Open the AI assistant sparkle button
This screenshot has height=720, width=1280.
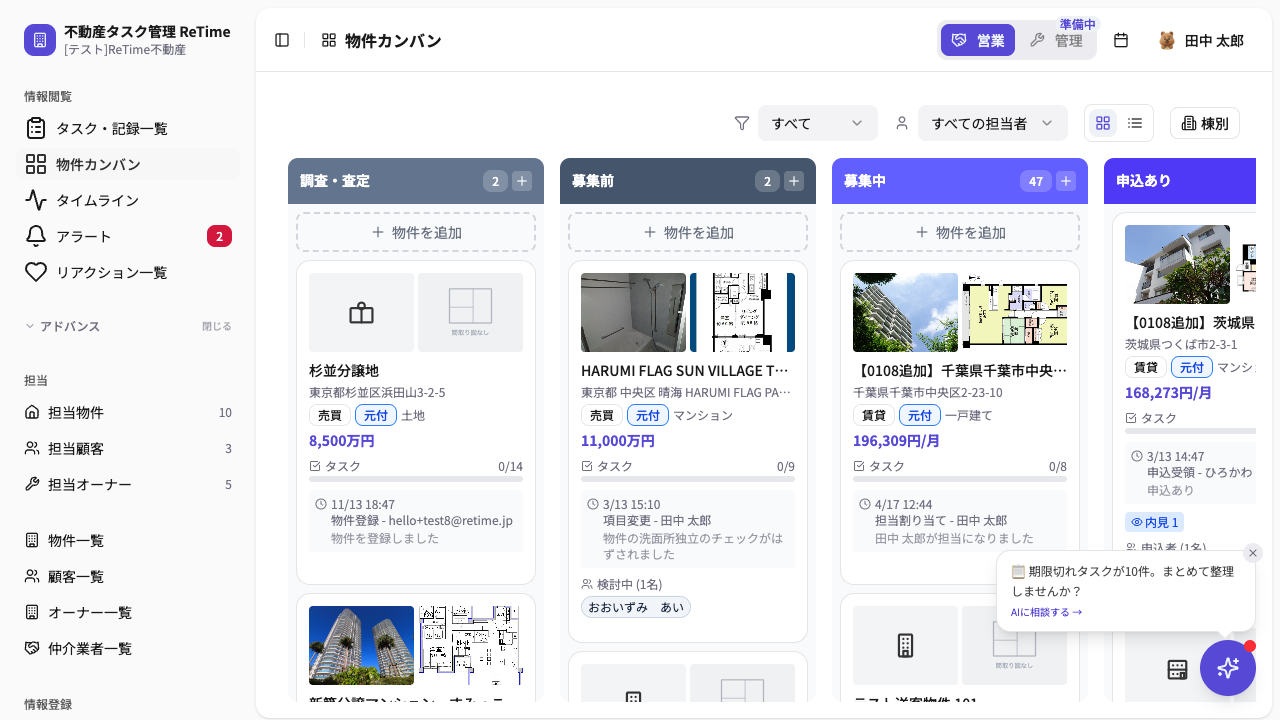(1228, 668)
